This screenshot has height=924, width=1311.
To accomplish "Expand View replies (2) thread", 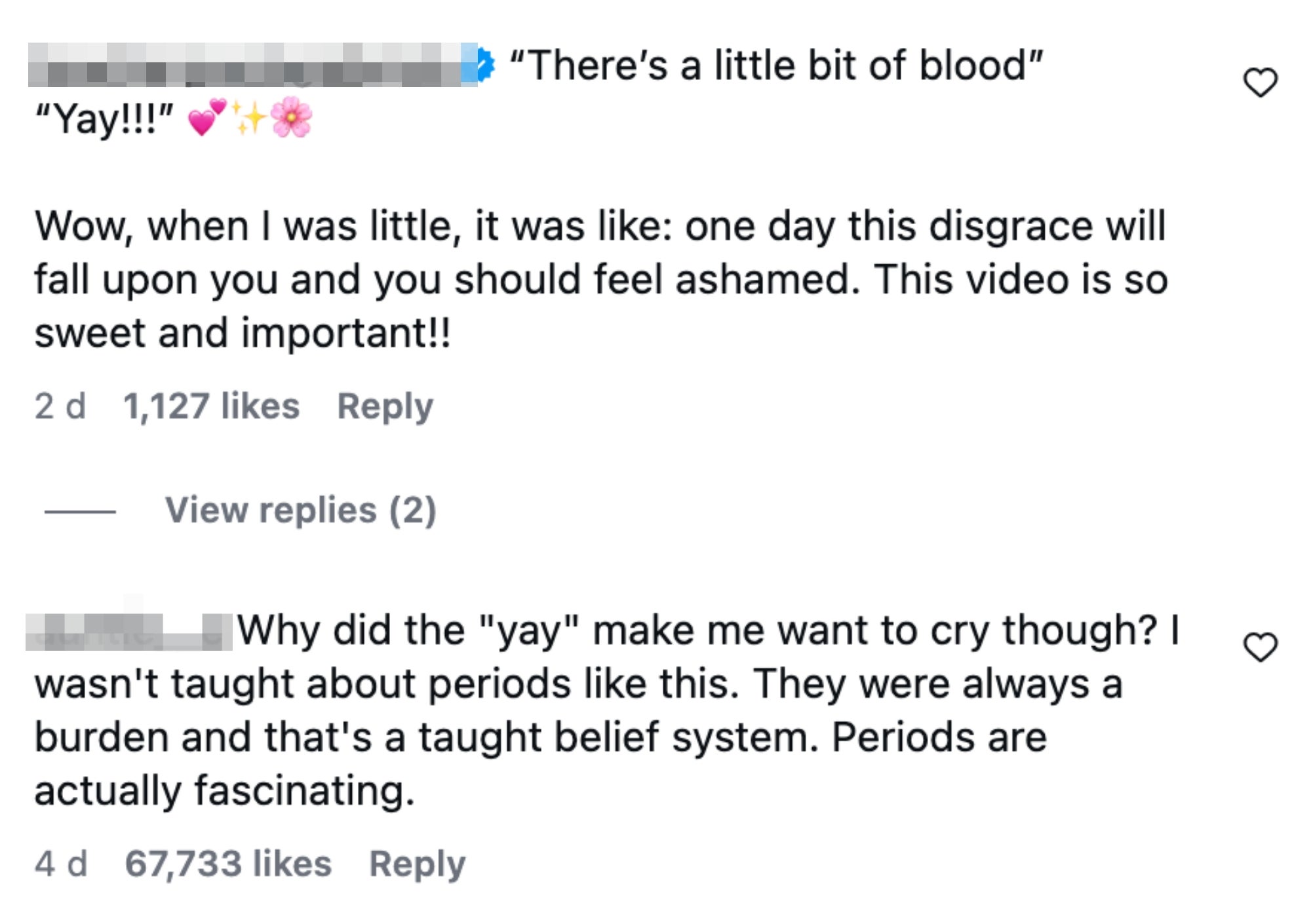I will click(x=300, y=510).
